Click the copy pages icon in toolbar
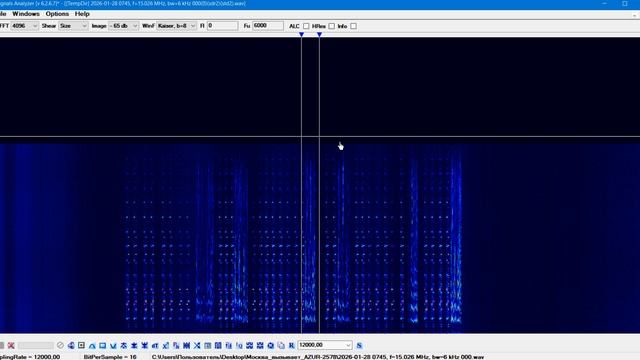Image resolution: width=640 pixels, height=360 pixels. [281, 345]
